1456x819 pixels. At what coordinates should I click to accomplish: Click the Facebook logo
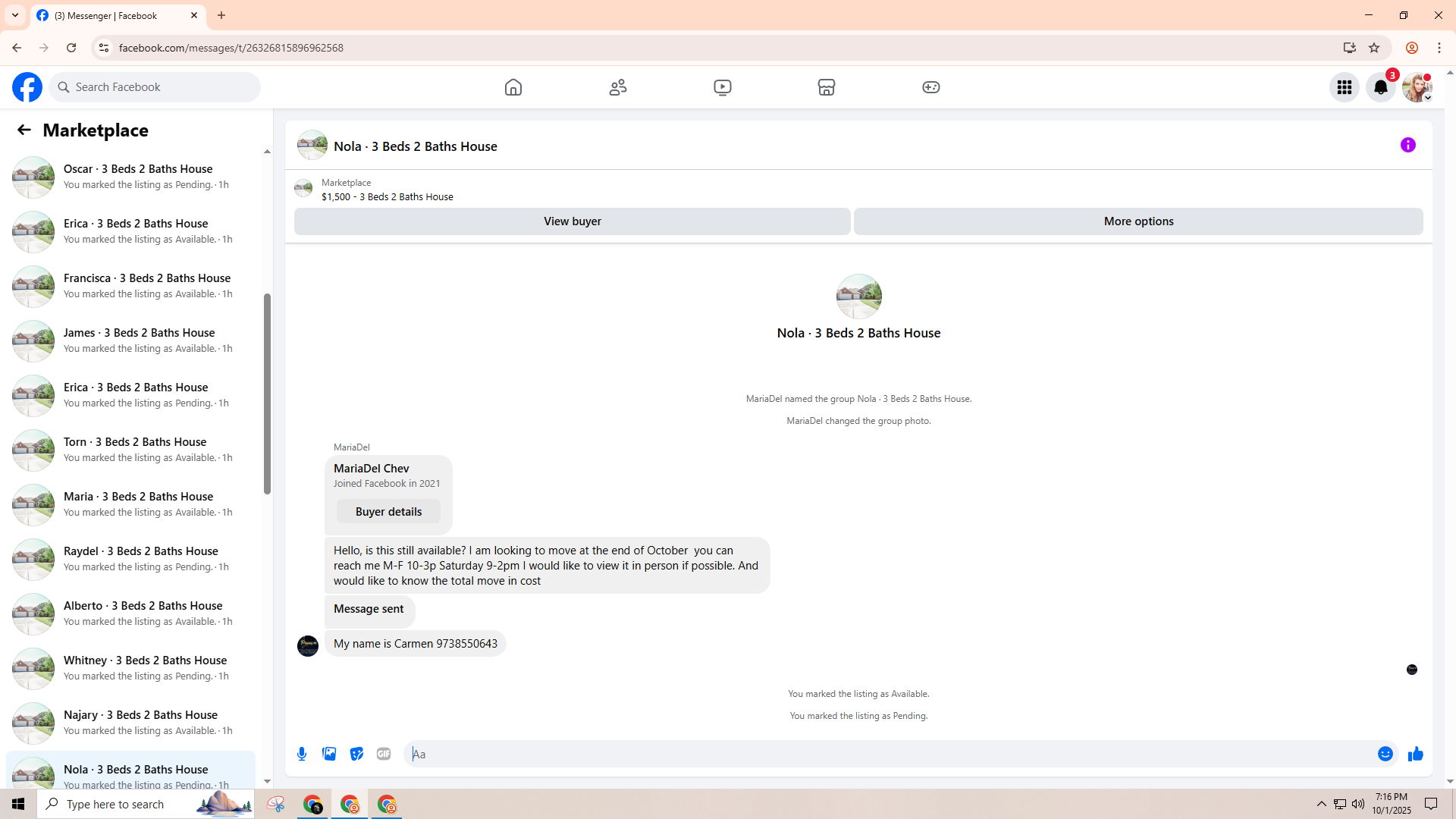pyautogui.click(x=27, y=87)
